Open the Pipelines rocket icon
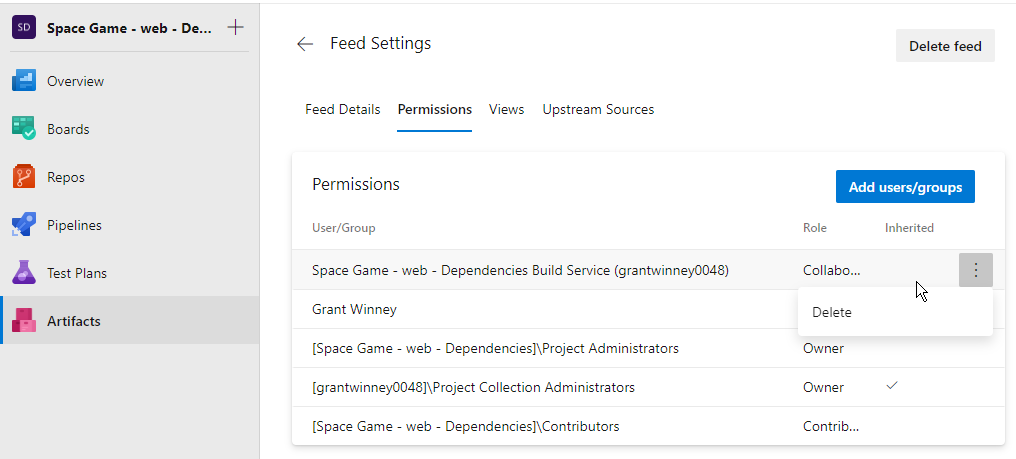Screen dimensions: 1016x459 (x=24, y=225)
